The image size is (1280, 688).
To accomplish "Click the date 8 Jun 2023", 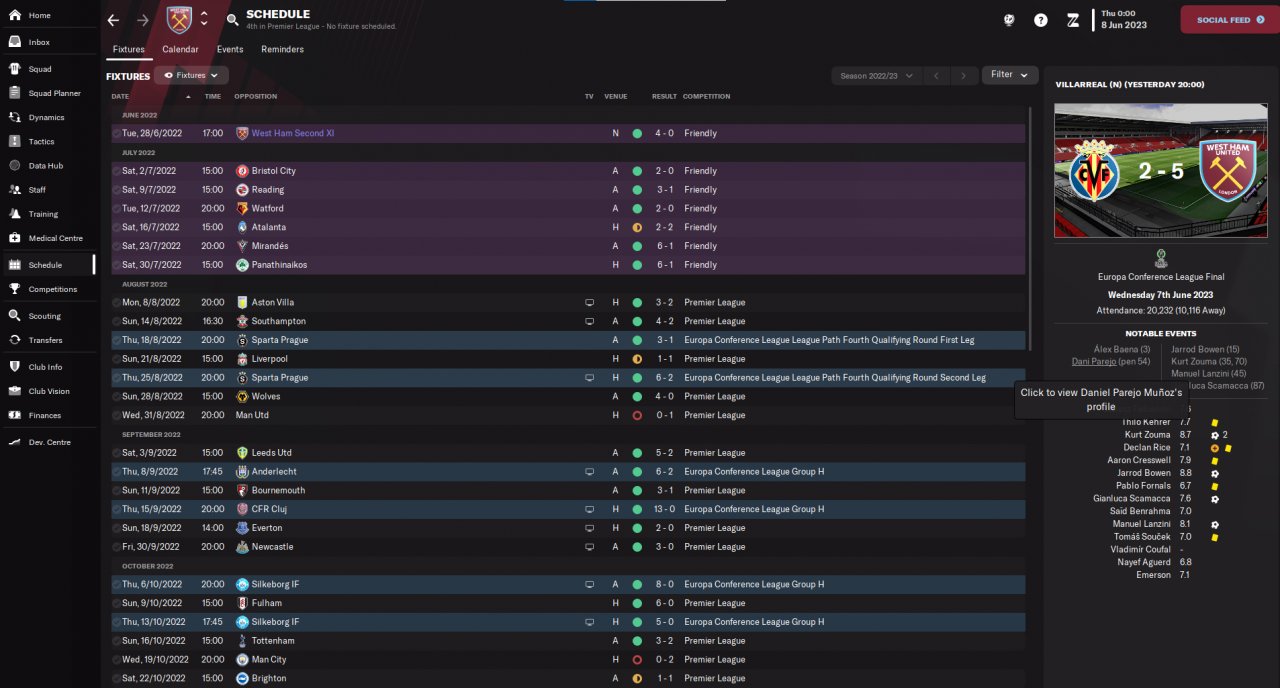I will pos(1124,27).
